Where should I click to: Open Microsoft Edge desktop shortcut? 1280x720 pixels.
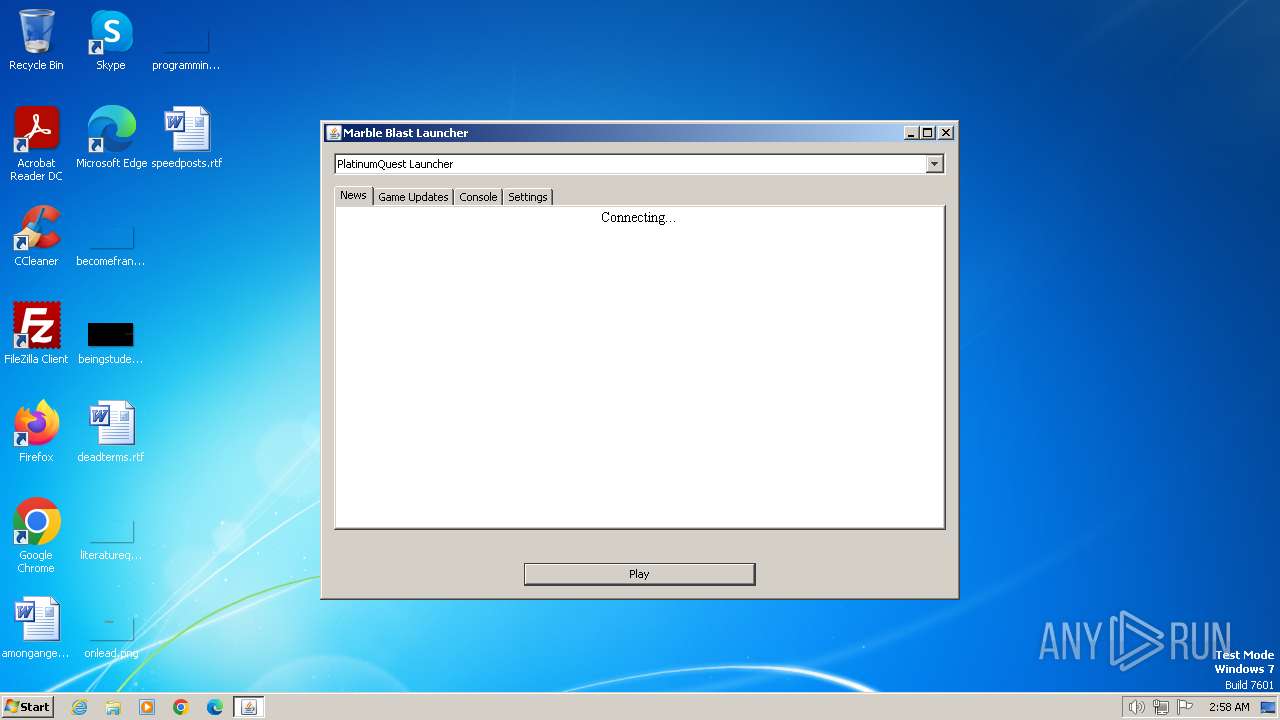[x=111, y=138]
